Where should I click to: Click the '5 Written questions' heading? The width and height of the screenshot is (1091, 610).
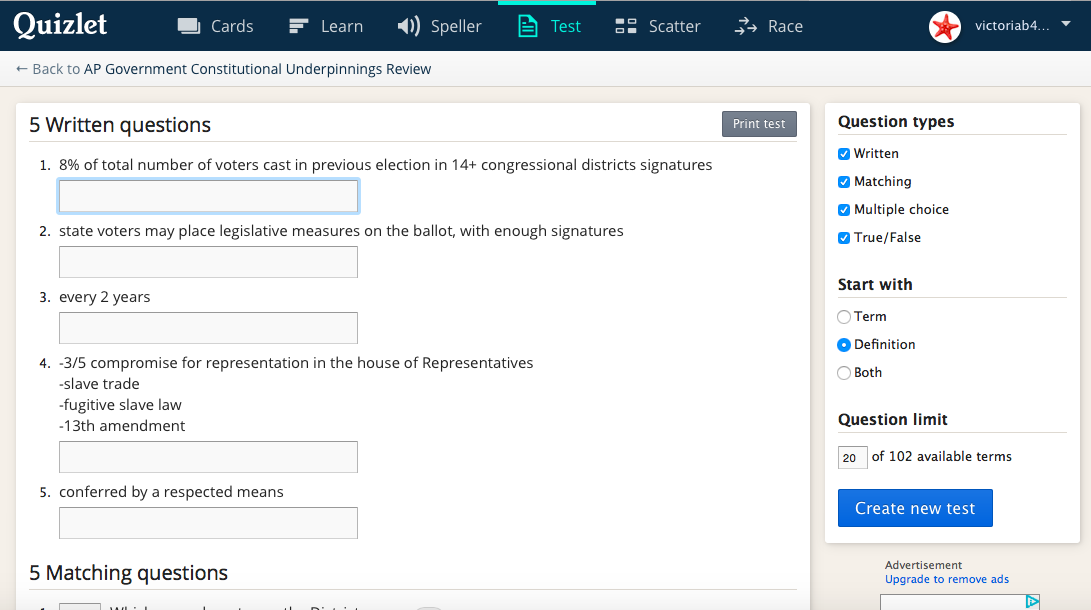point(120,125)
